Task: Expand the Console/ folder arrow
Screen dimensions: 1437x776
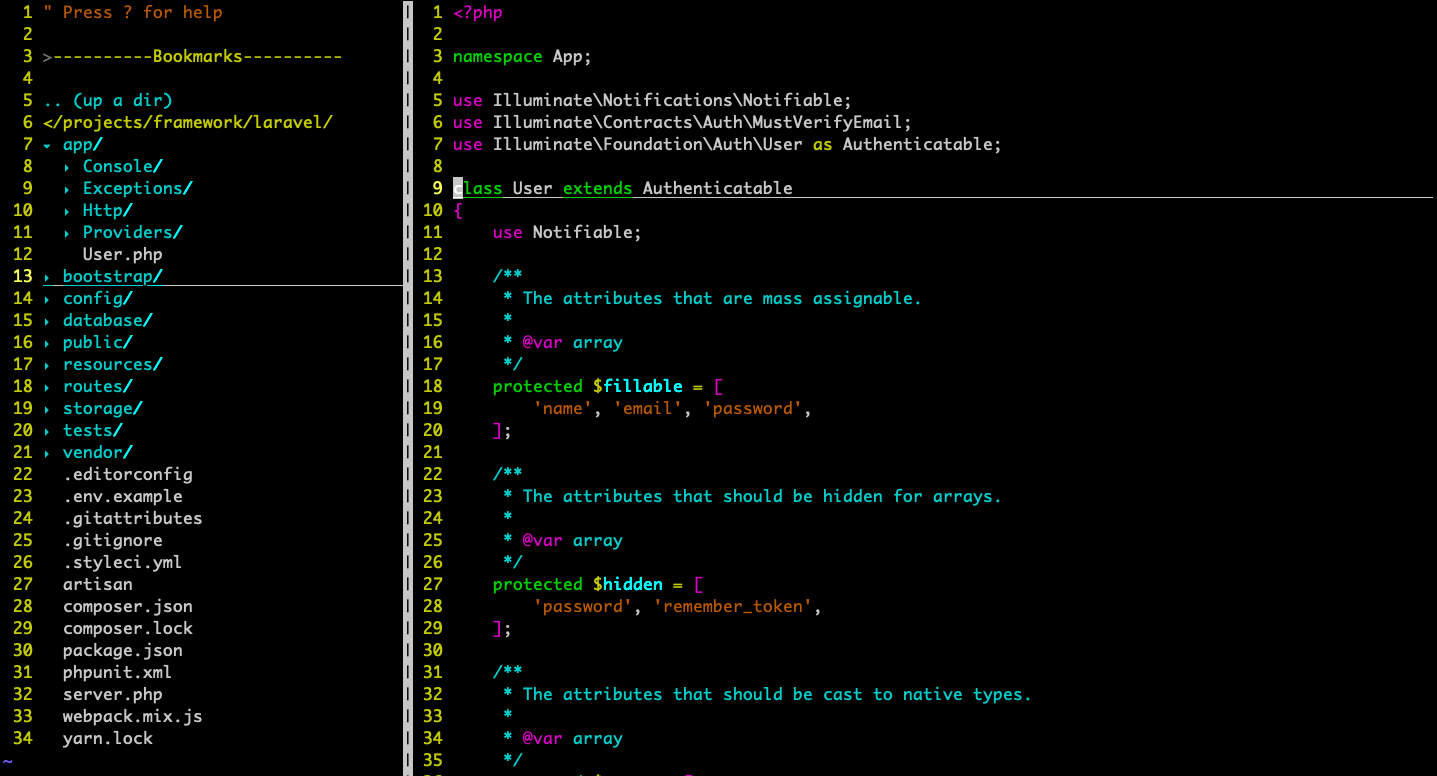Action: coord(67,167)
